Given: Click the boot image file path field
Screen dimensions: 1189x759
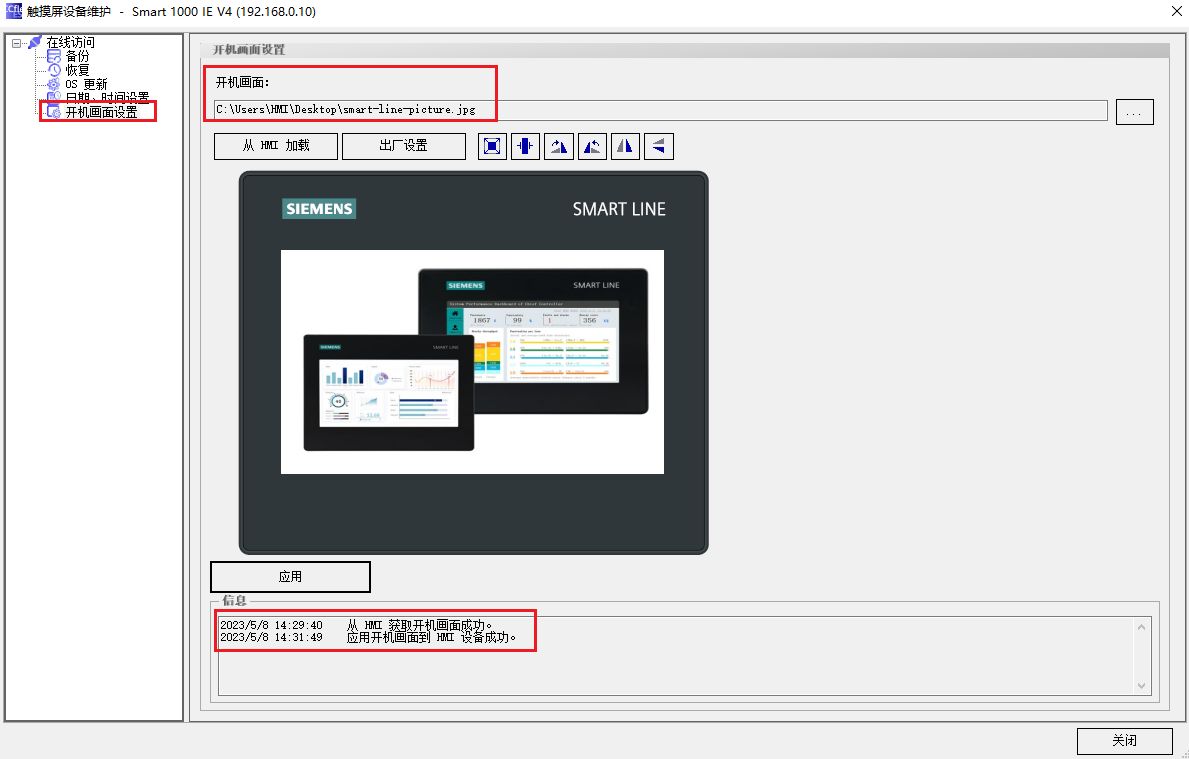Looking at the screenshot, I should pos(660,110).
